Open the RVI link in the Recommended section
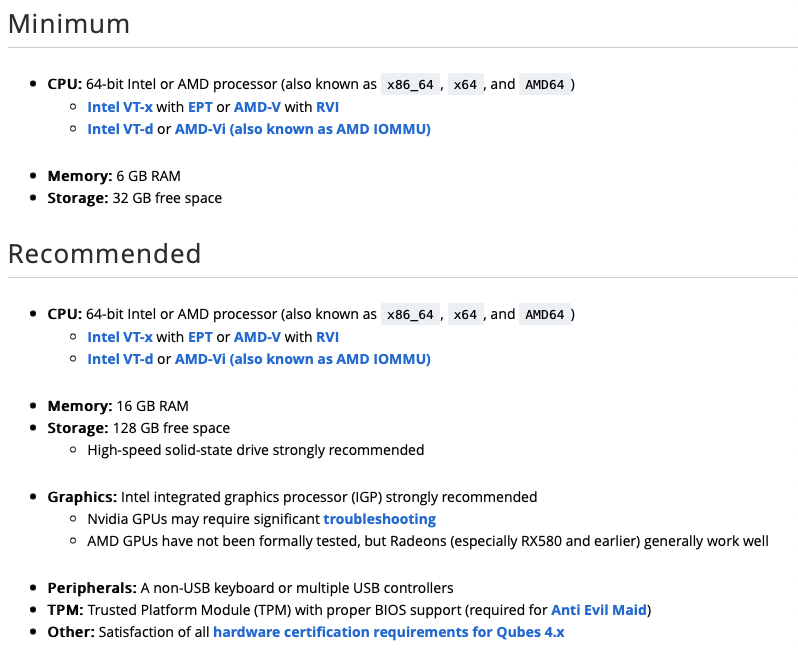798x653 pixels. coord(327,337)
